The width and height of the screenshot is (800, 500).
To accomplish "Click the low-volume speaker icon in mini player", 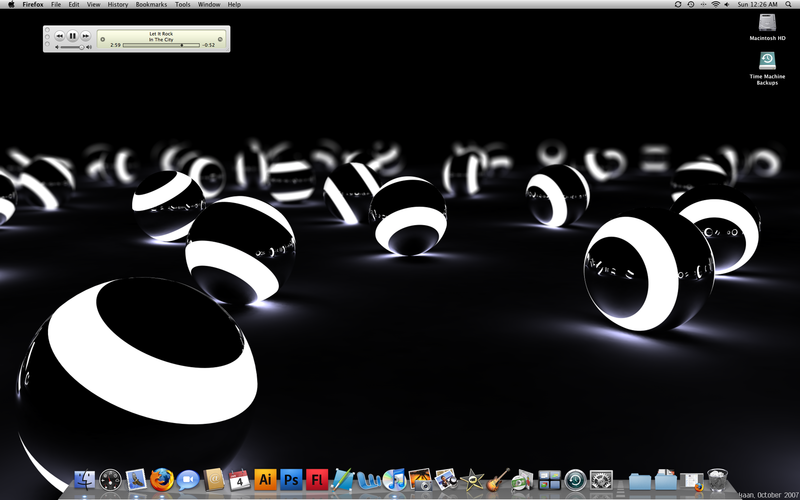I will (57, 47).
